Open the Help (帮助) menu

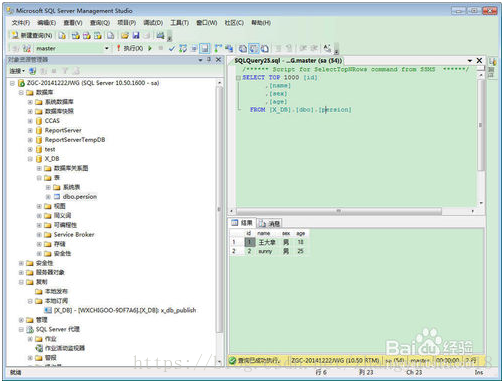[x=261, y=23]
